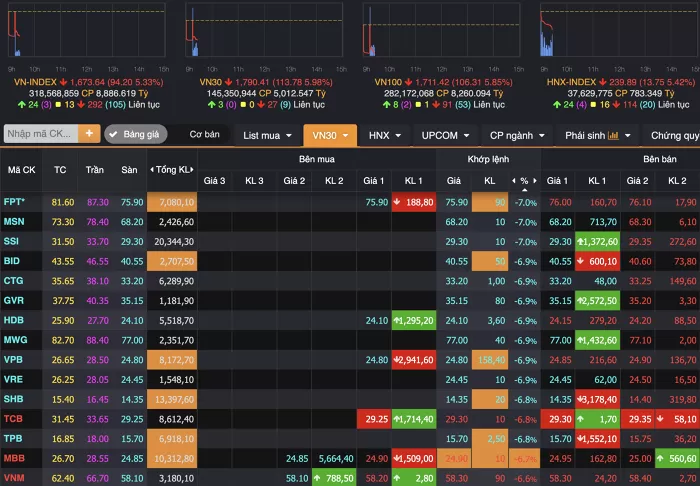Click the FPT stock symbol
The height and width of the screenshot is (486, 700).
(16, 202)
